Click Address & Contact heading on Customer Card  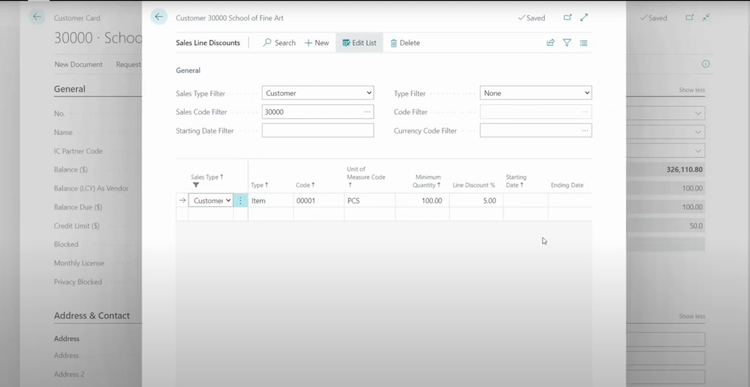tap(92, 315)
